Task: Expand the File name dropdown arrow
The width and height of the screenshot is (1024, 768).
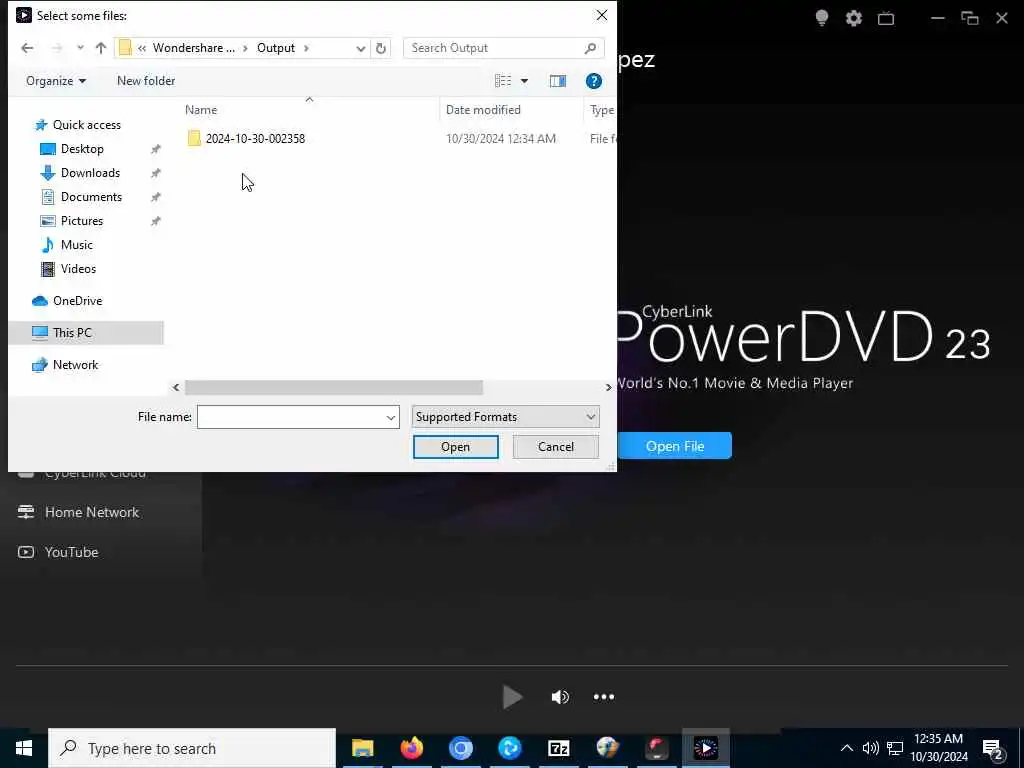Action: 391,417
